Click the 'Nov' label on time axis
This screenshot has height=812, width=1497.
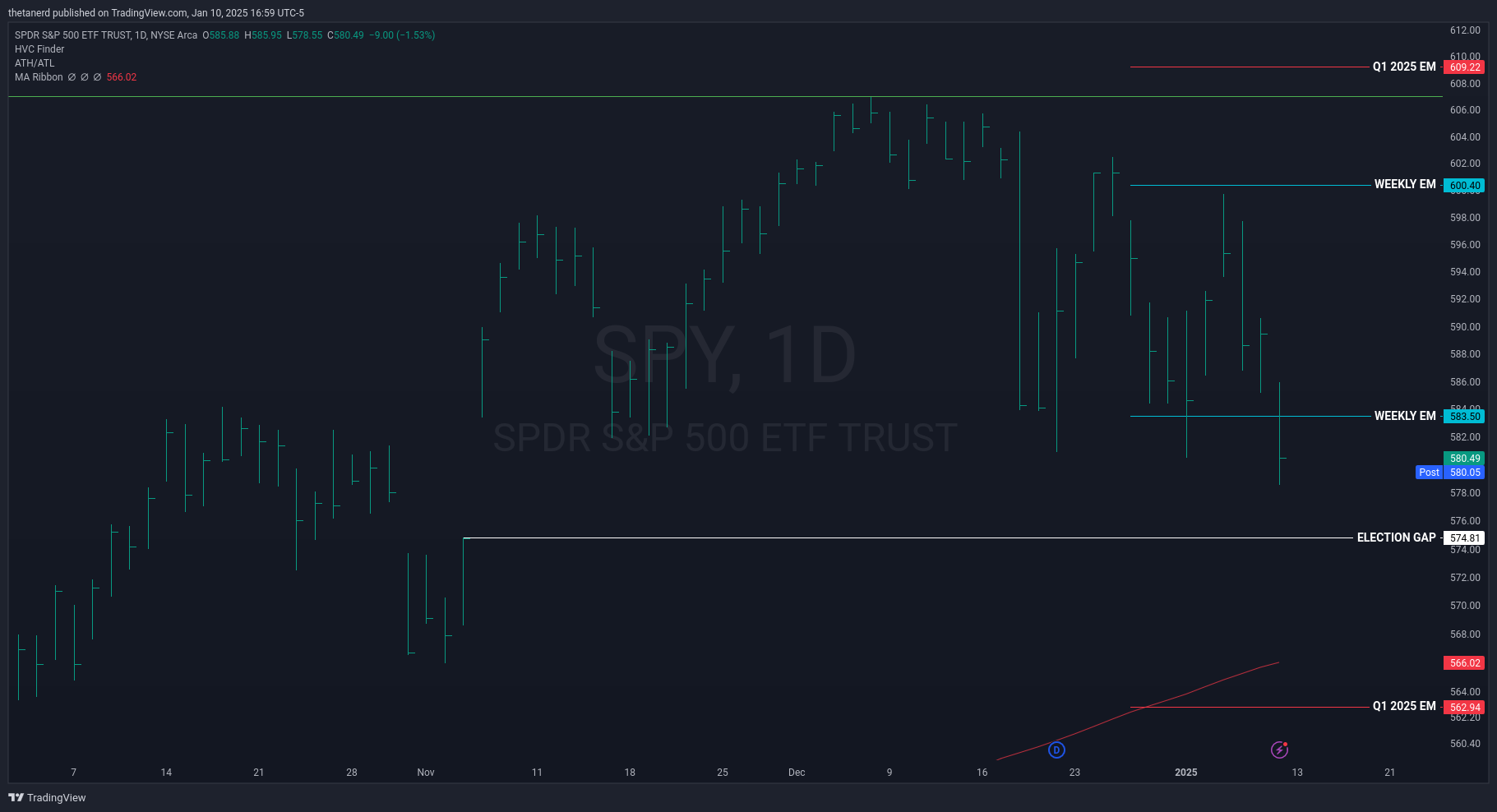pyautogui.click(x=426, y=773)
